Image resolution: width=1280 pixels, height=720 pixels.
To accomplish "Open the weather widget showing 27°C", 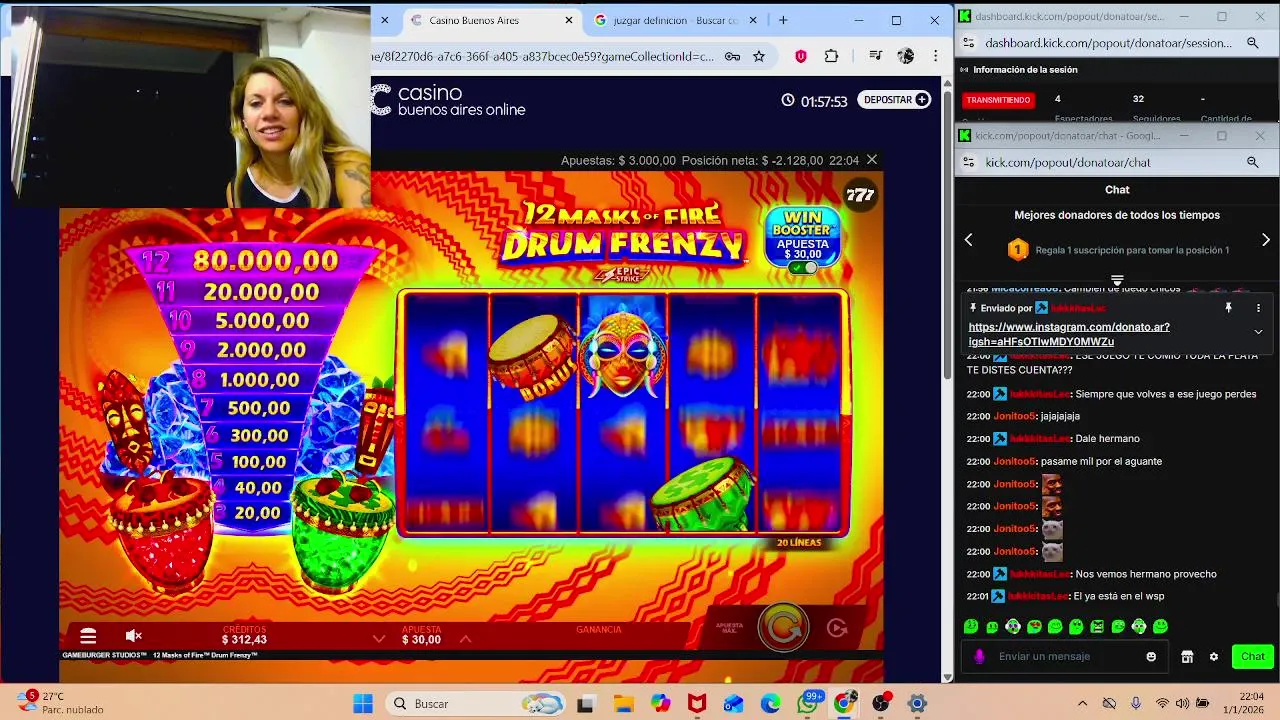I will tap(60, 703).
